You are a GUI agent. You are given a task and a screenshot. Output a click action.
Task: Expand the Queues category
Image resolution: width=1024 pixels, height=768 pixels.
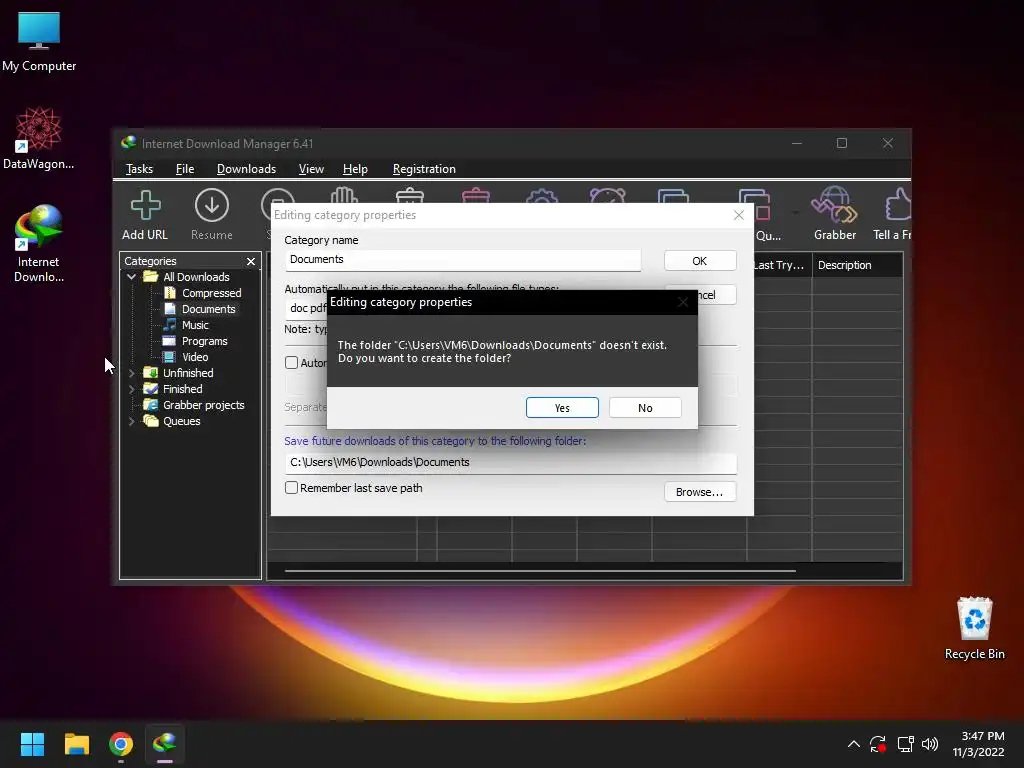[131, 421]
